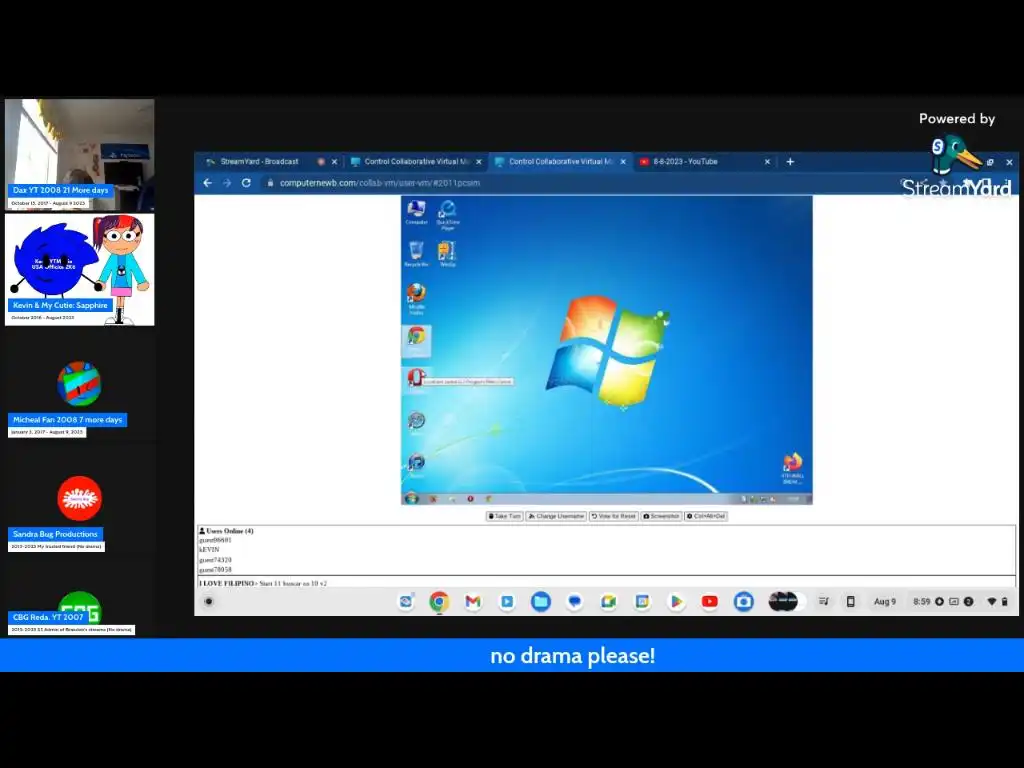This screenshot has width=1024, height=768.
Task: Open a new browser tab
Action: coord(790,161)
